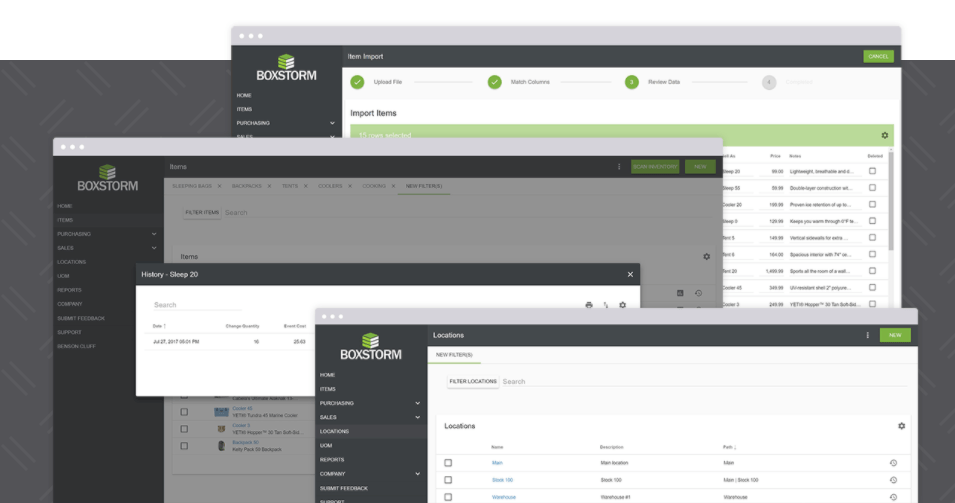Remove the Coolers filter tab
This screenshot has width=955, height=503.
(350, 186)
